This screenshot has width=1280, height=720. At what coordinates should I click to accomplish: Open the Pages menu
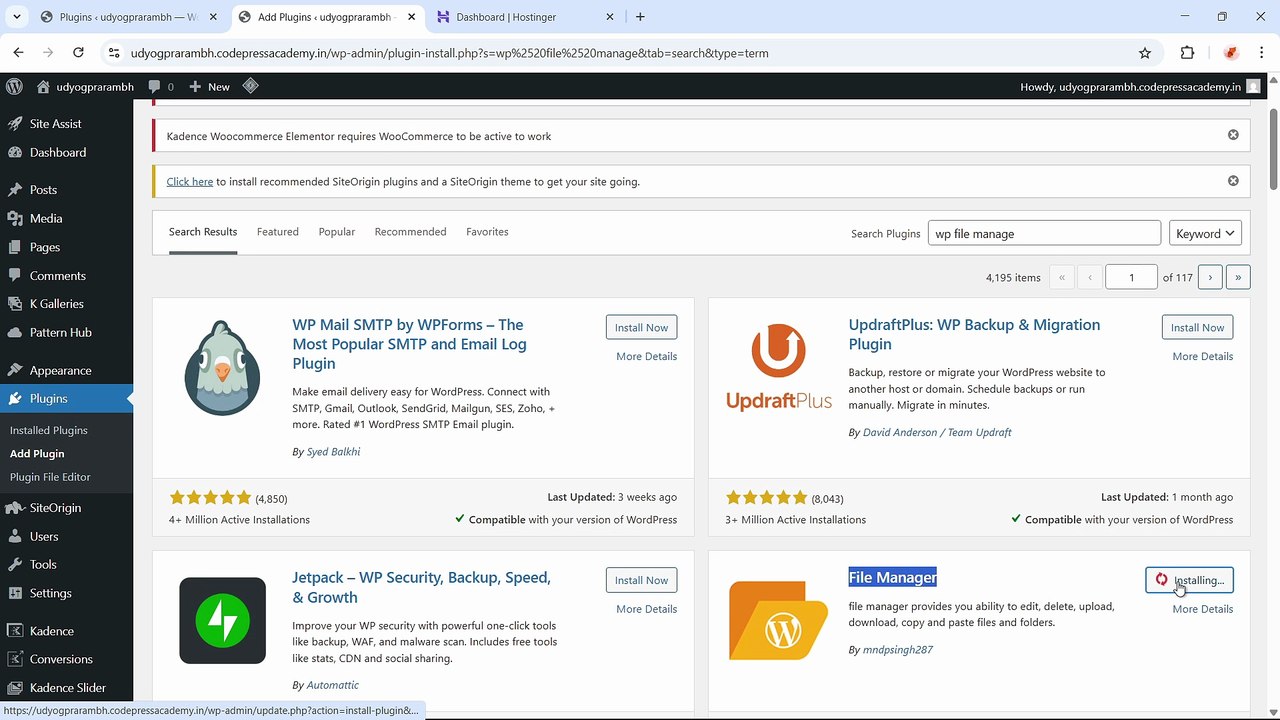(x=45, y=247)
